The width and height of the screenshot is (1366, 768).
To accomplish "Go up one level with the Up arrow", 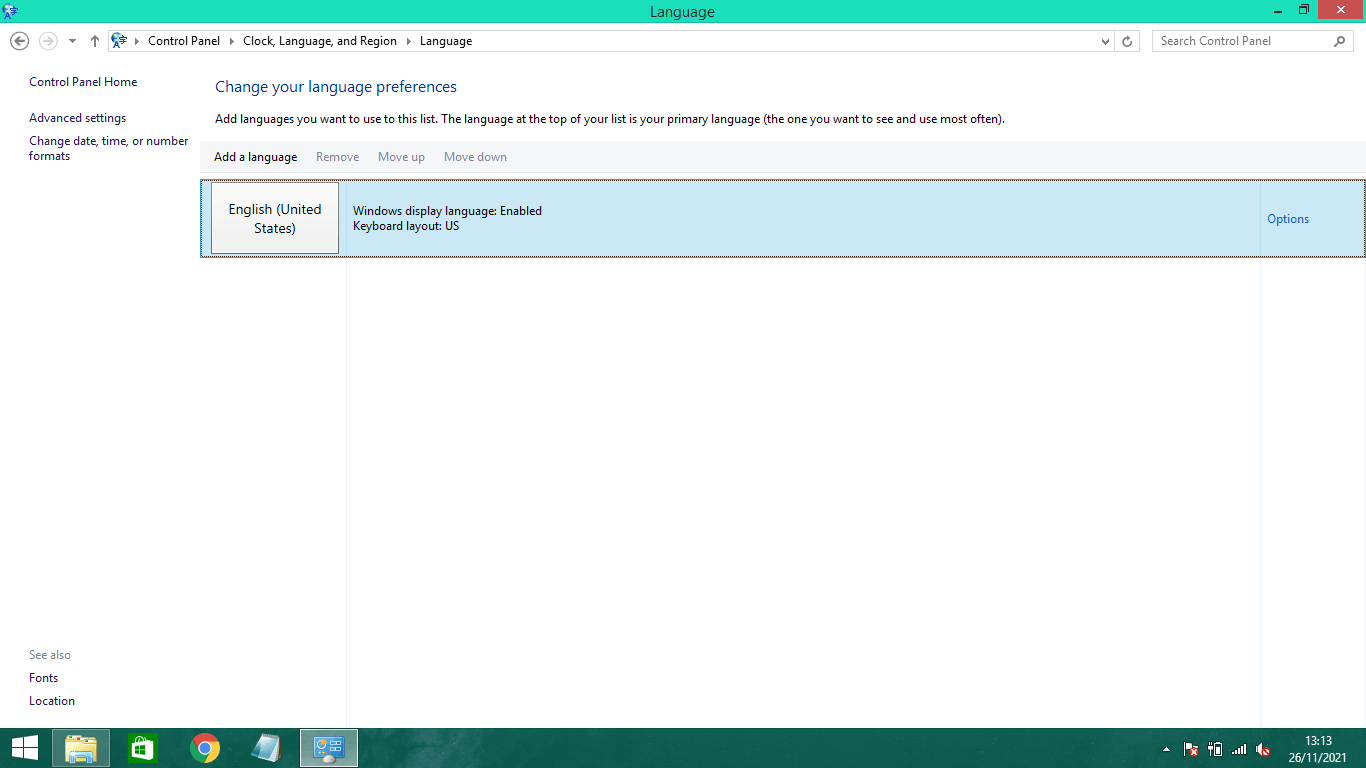I will [95, 41].
